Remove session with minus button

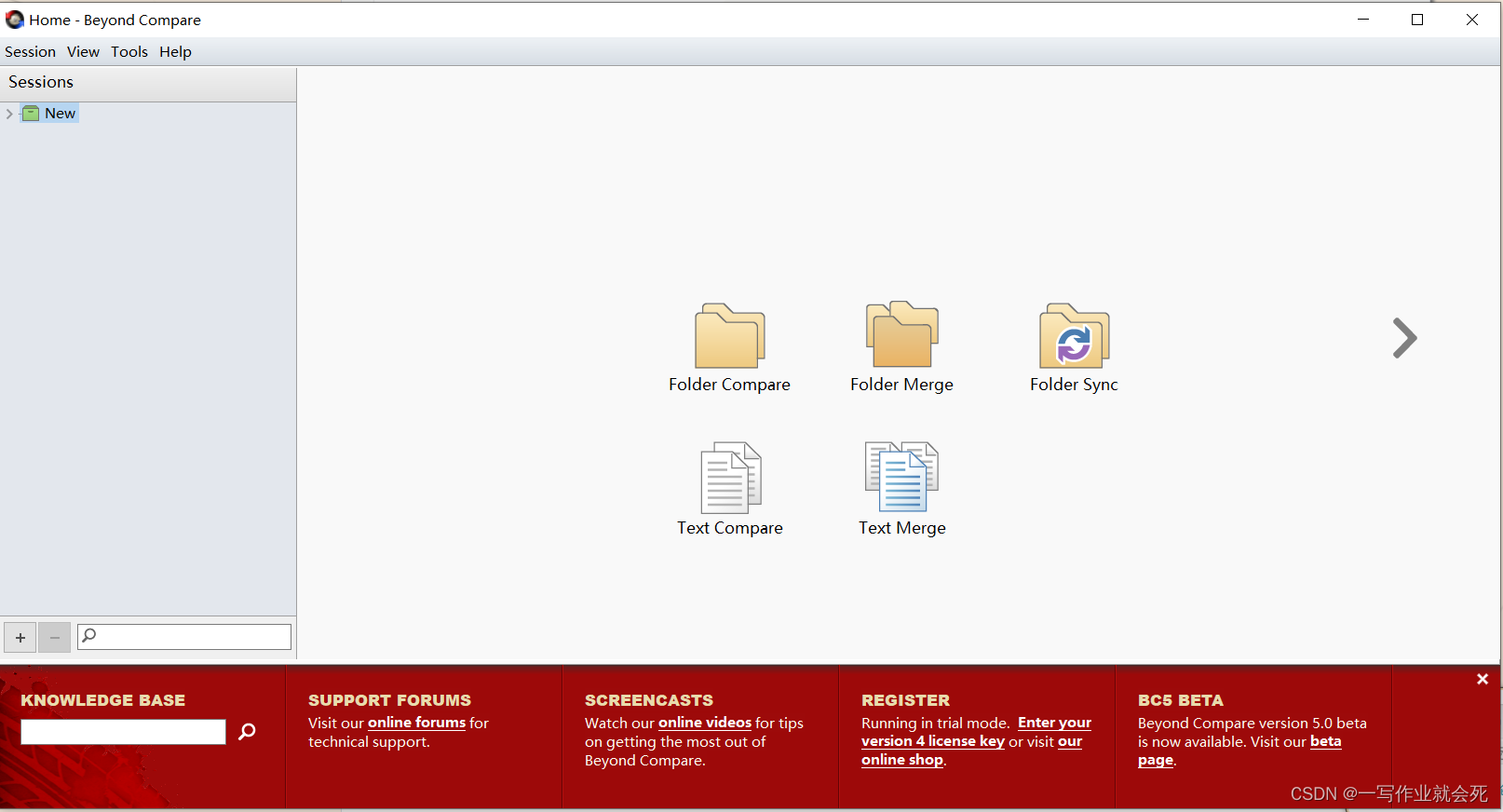click(55, 638)
